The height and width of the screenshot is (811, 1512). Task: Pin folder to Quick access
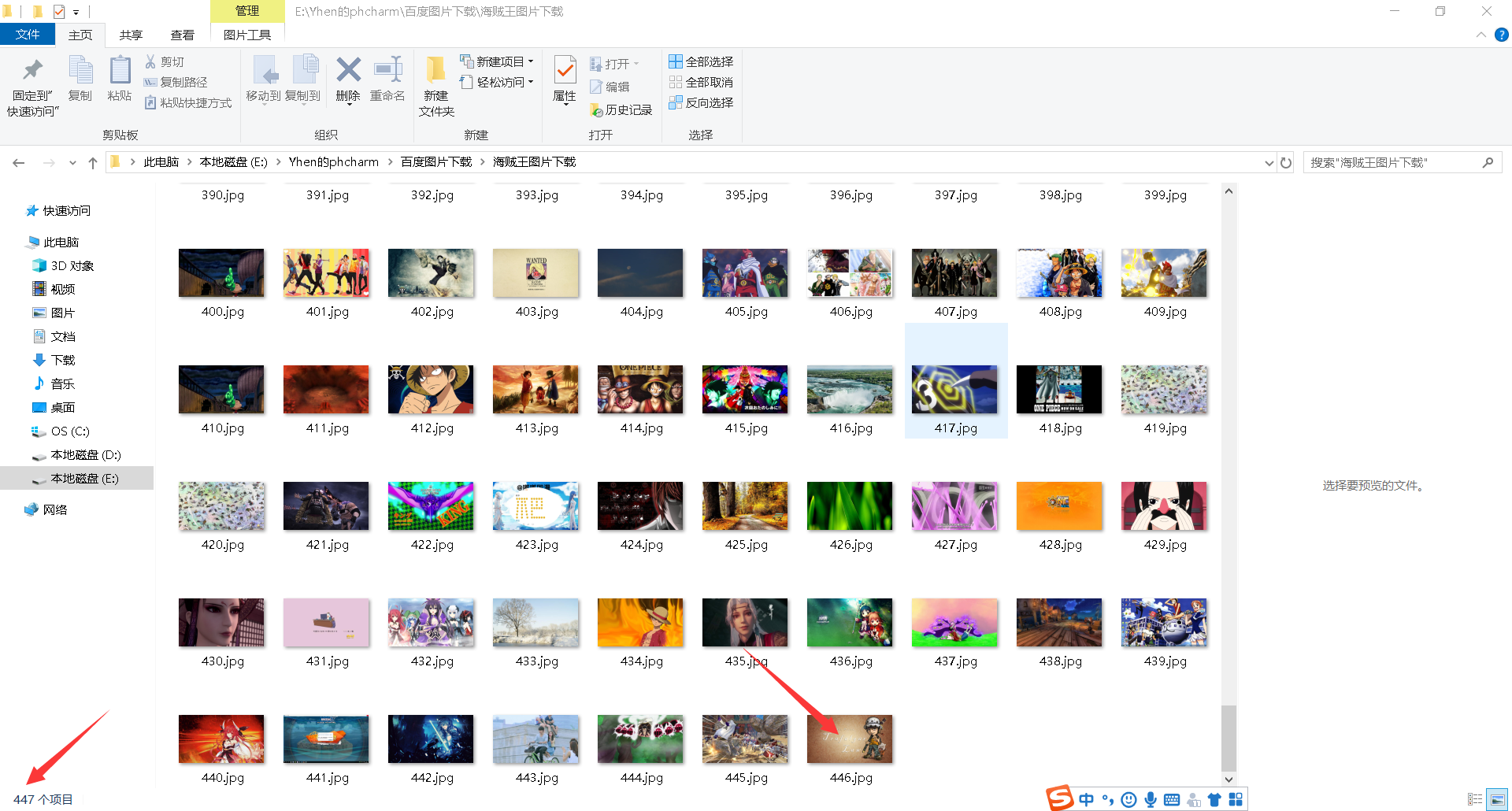32,87
